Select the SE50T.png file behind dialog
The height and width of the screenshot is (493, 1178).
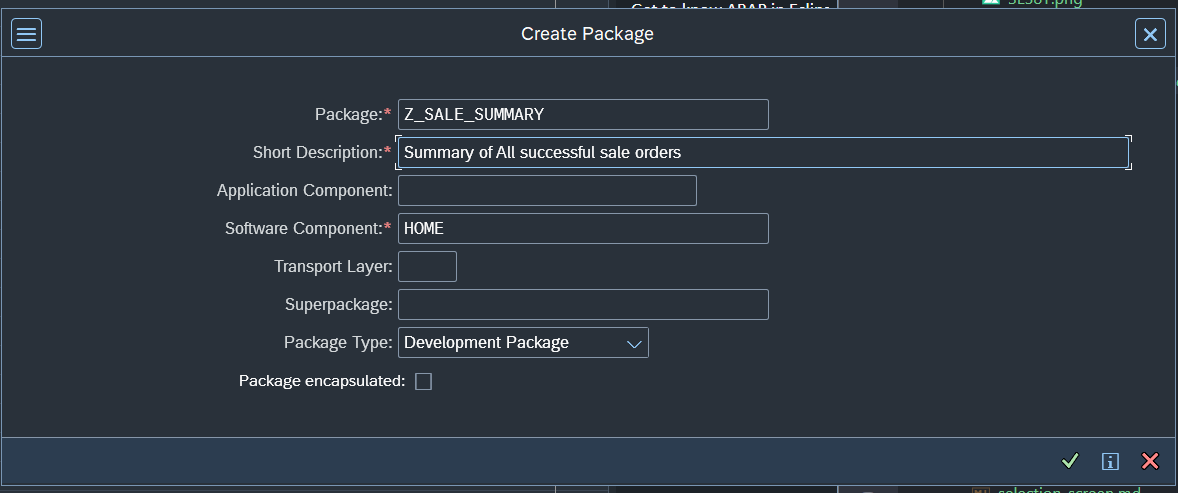point(1044,3)
